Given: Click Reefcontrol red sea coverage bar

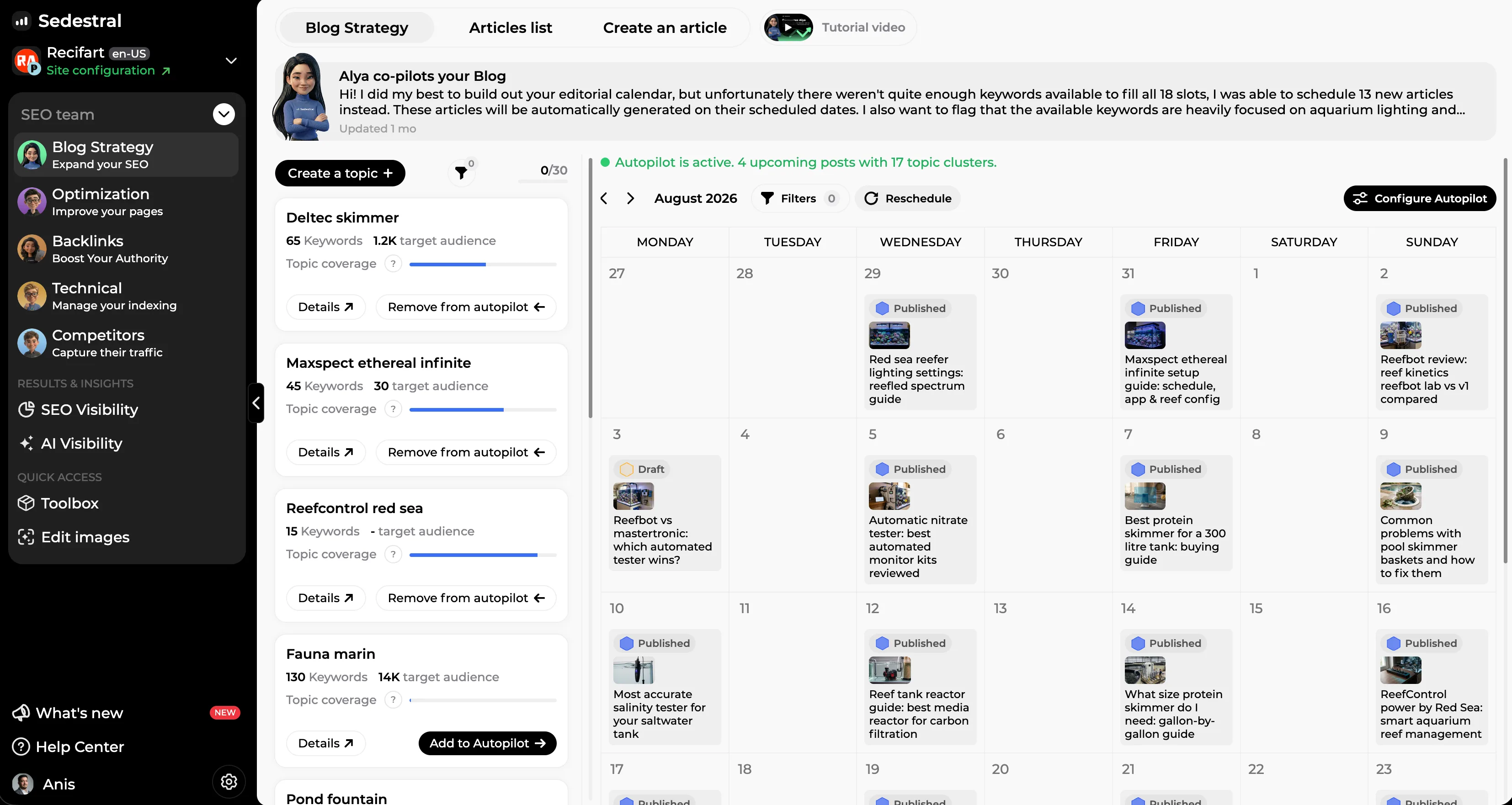Looking at the screenshot, I should point(483,555).
